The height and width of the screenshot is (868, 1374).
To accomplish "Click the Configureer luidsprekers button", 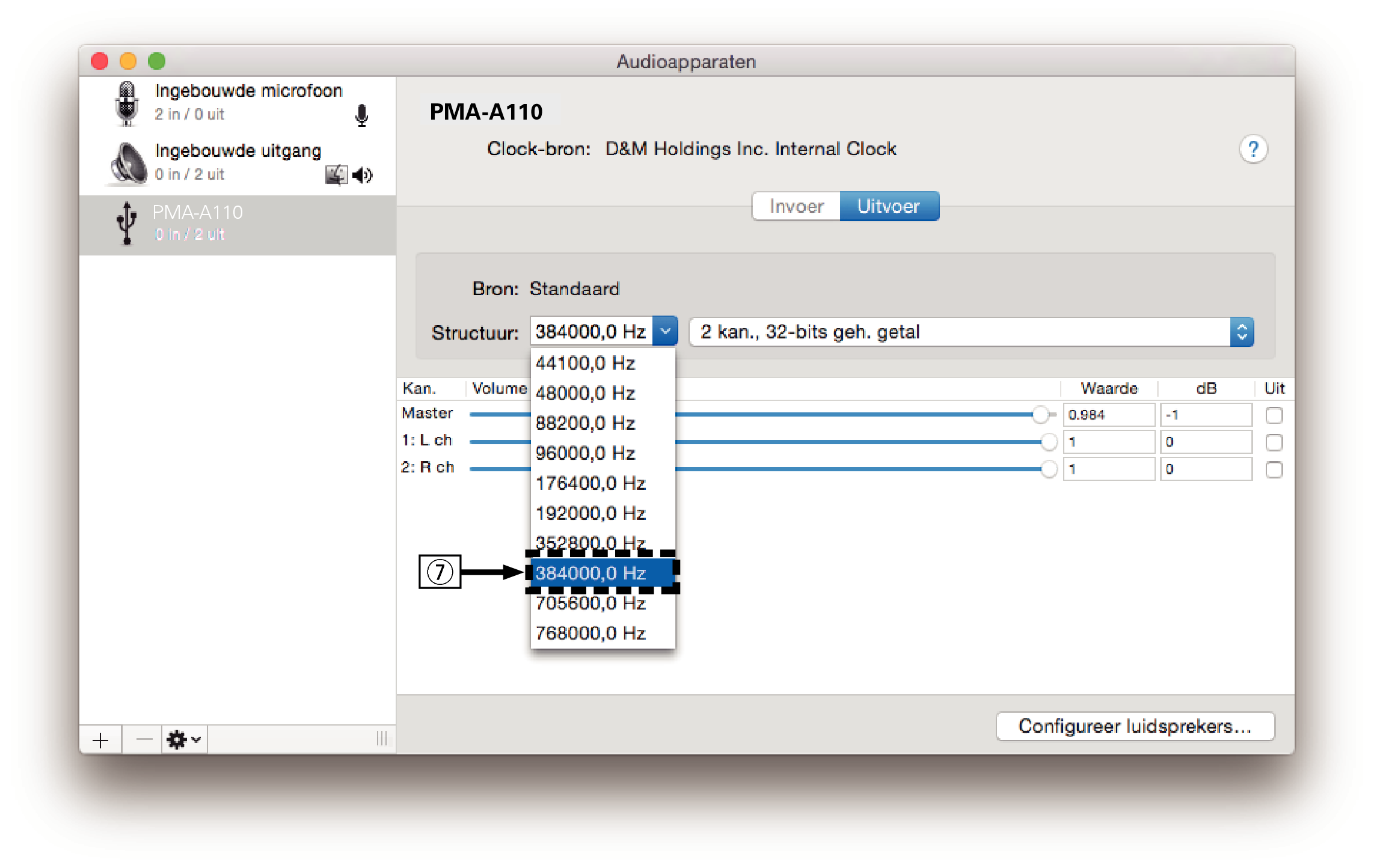I will (1134, 726).
